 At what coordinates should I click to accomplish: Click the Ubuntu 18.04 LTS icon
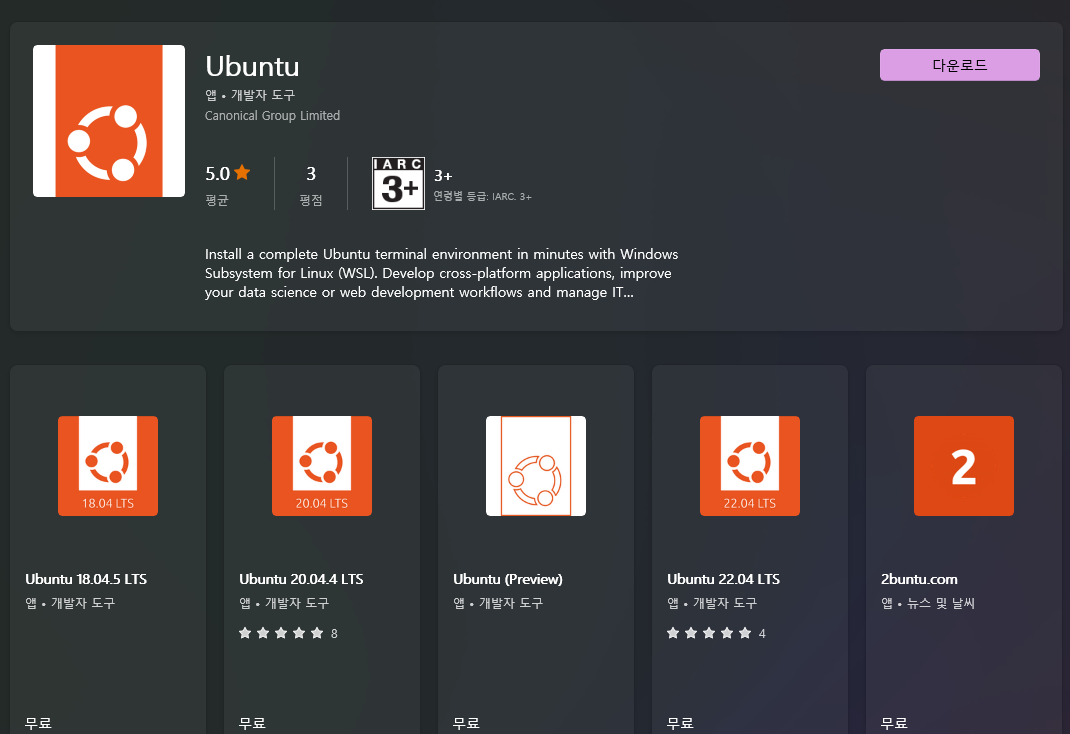click(x=108, y=466)
